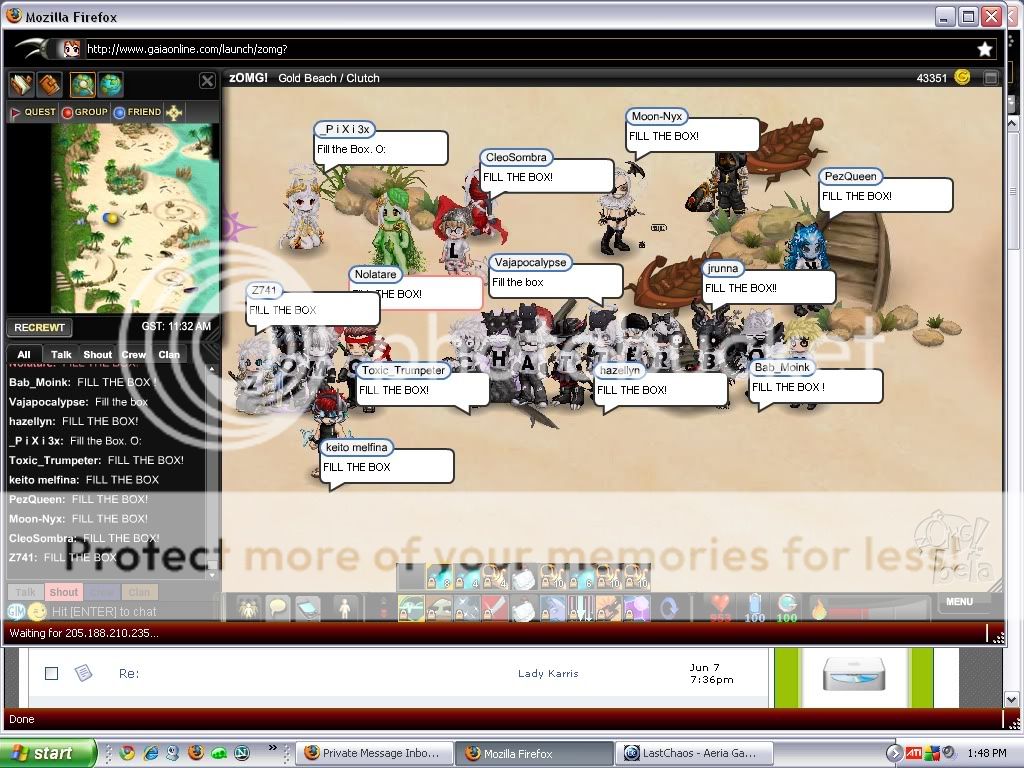Open the game MENU button
Viewport: 1024px width, 768px height.
tap(959, 602)
